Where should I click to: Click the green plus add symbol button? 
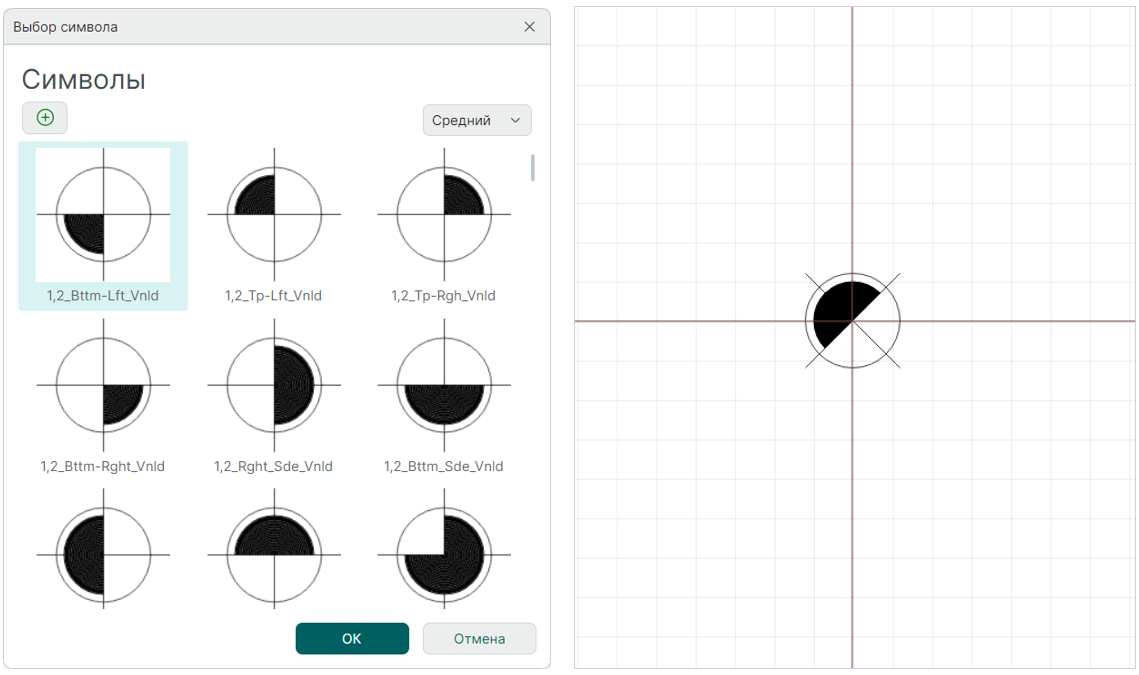[x=45, y=118]
